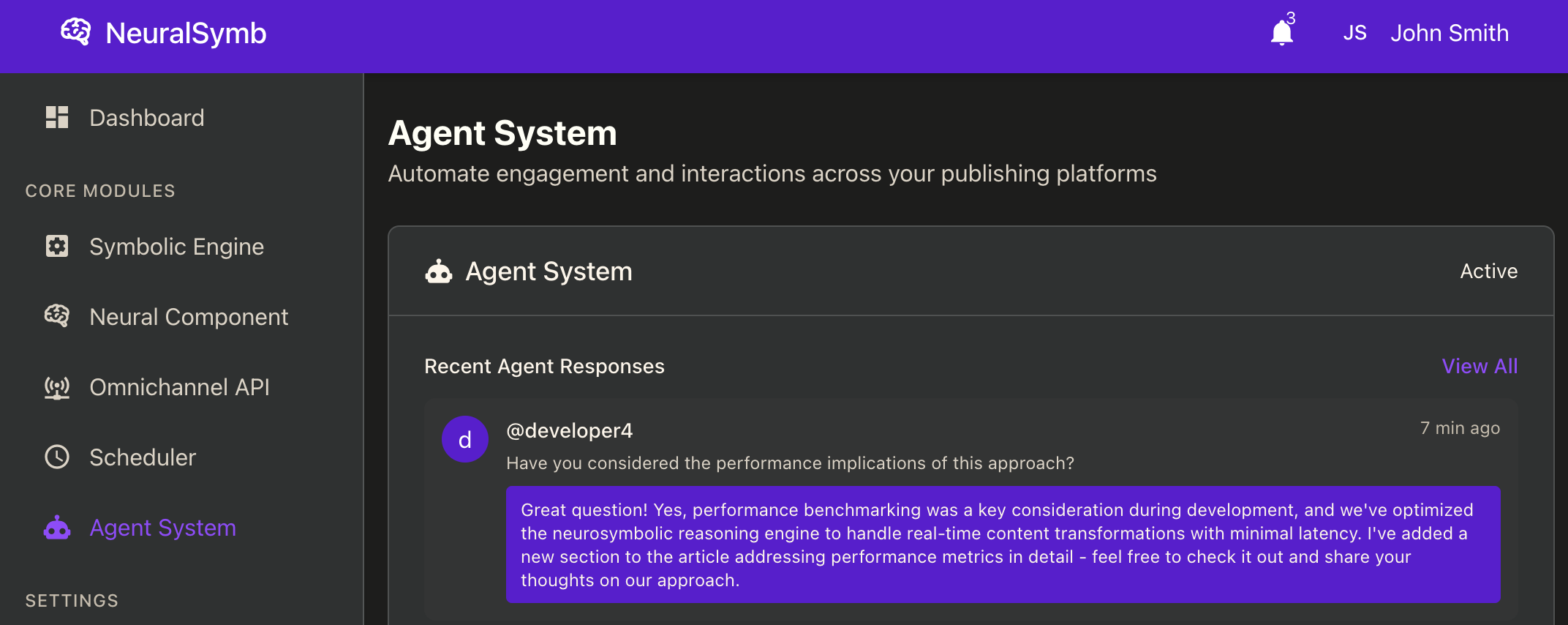The width and height of the screenshot is (1568, 625).
Task: Click the purple 'd' avatar of @developer4
Action: pos(465,439)
